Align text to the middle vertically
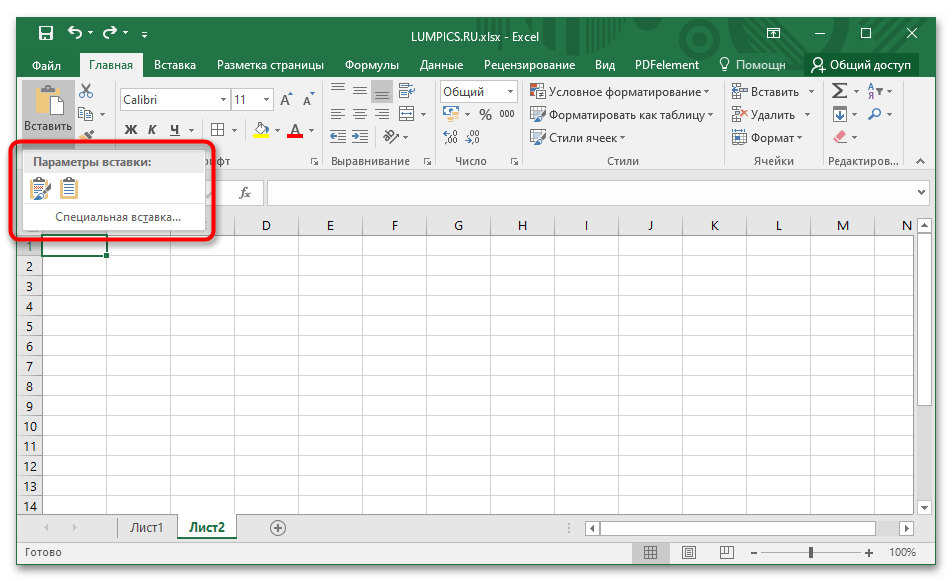This screenshot has width=952, height=581. pos(360,90)
